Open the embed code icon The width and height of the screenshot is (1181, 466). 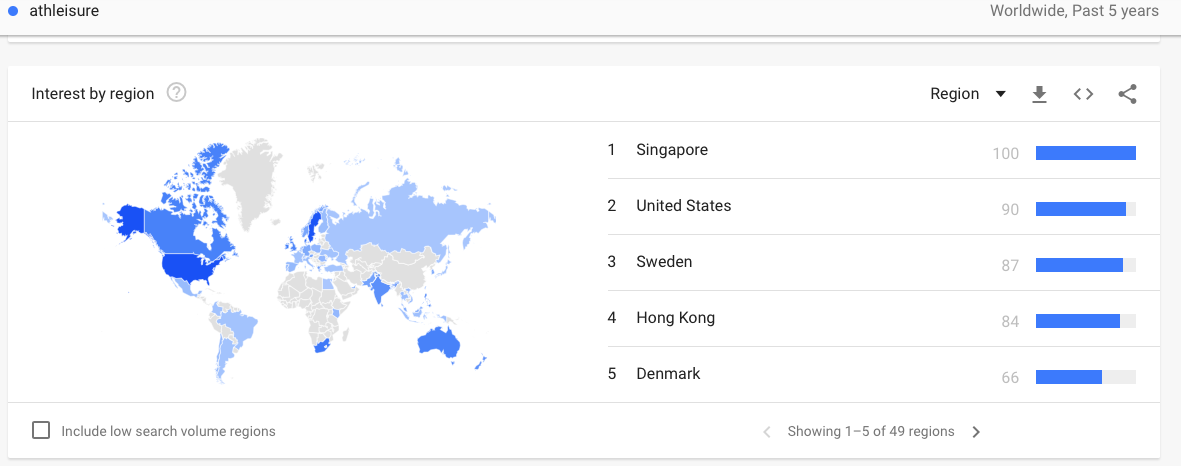tap(1083, 94)
